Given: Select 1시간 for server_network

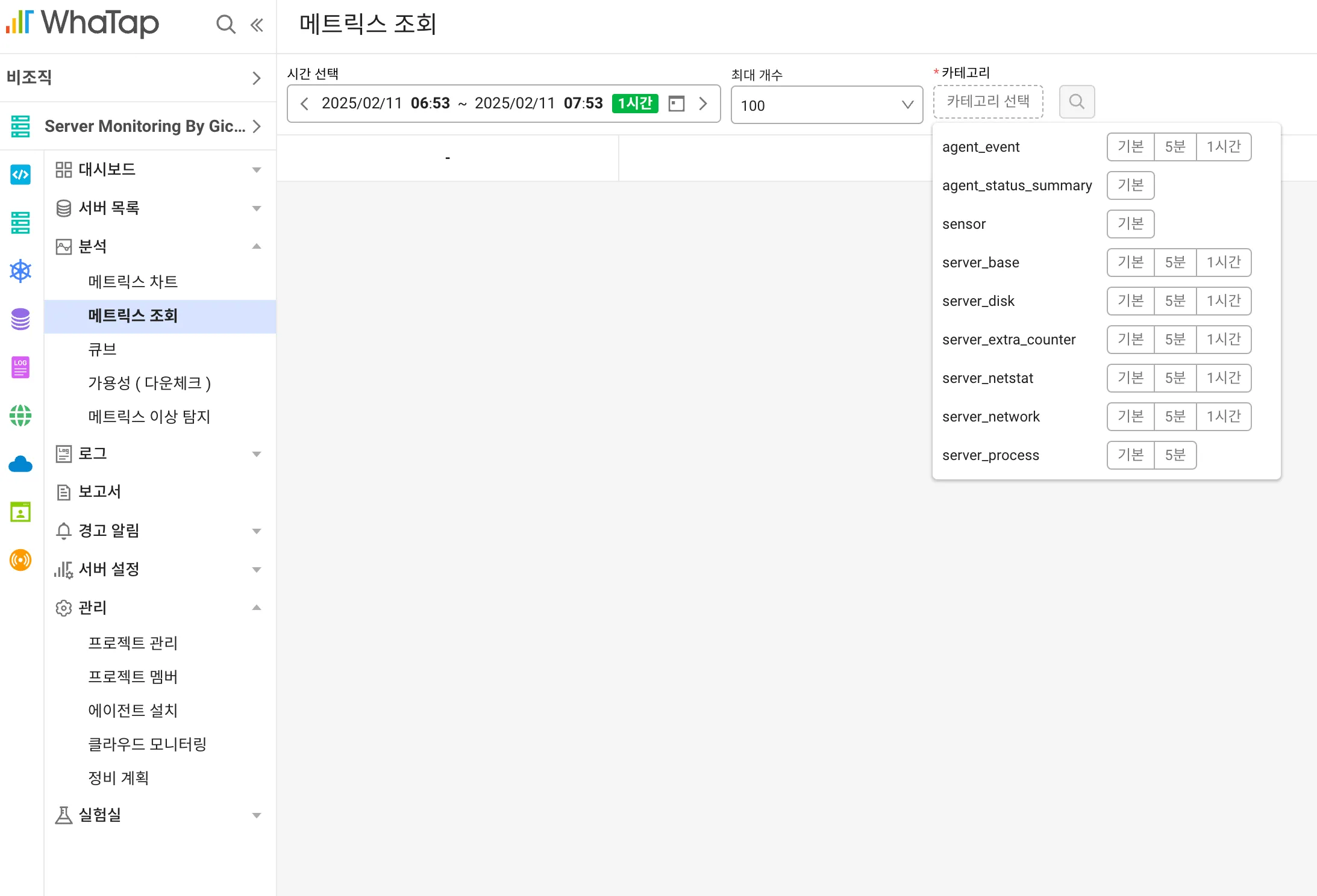Looking at the screenshot, I should 1224,417.
